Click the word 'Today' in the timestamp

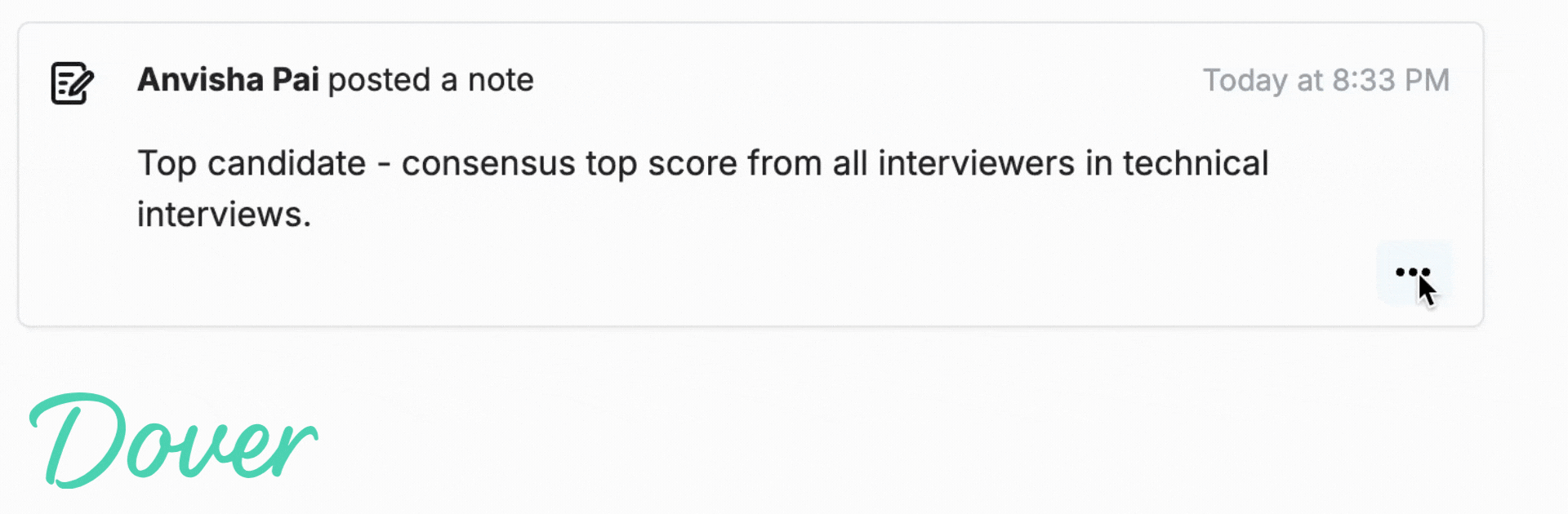point(1245,80)
